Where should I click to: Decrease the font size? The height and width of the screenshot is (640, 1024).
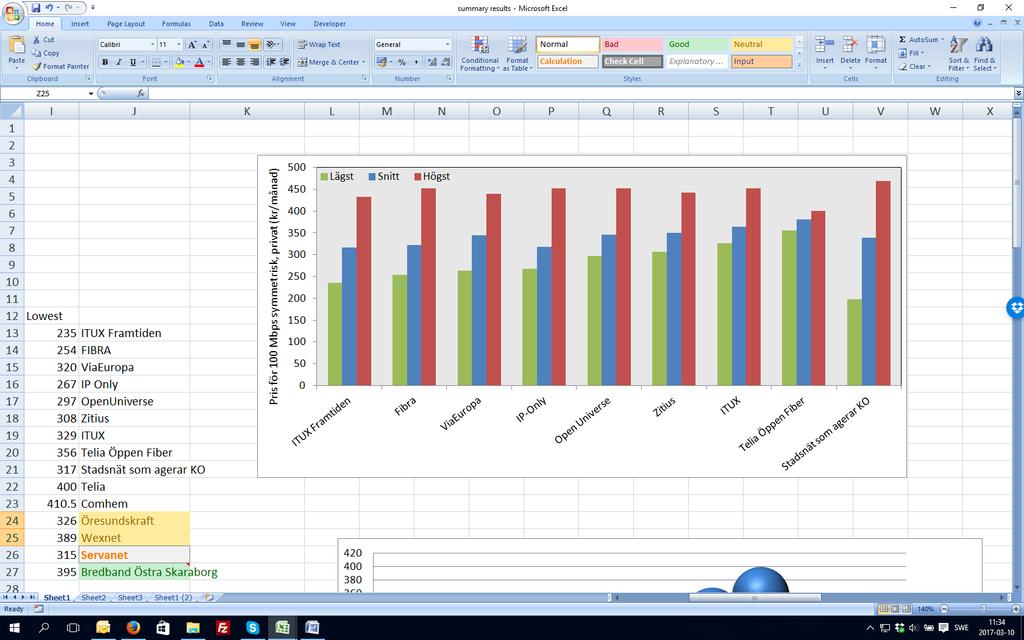click(x=206, y=44)
